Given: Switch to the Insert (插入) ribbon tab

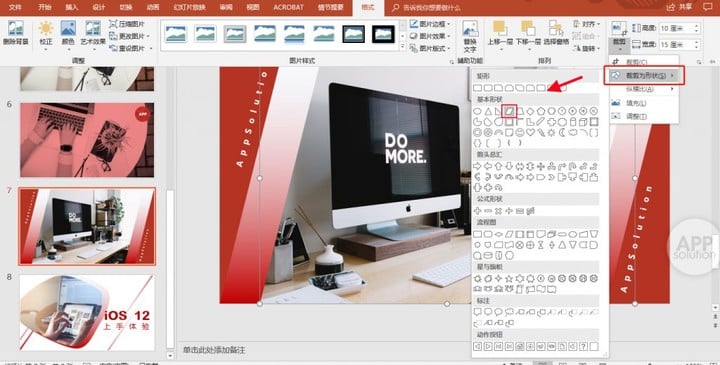Looking at the screenshot, I should tap(72, 7).
